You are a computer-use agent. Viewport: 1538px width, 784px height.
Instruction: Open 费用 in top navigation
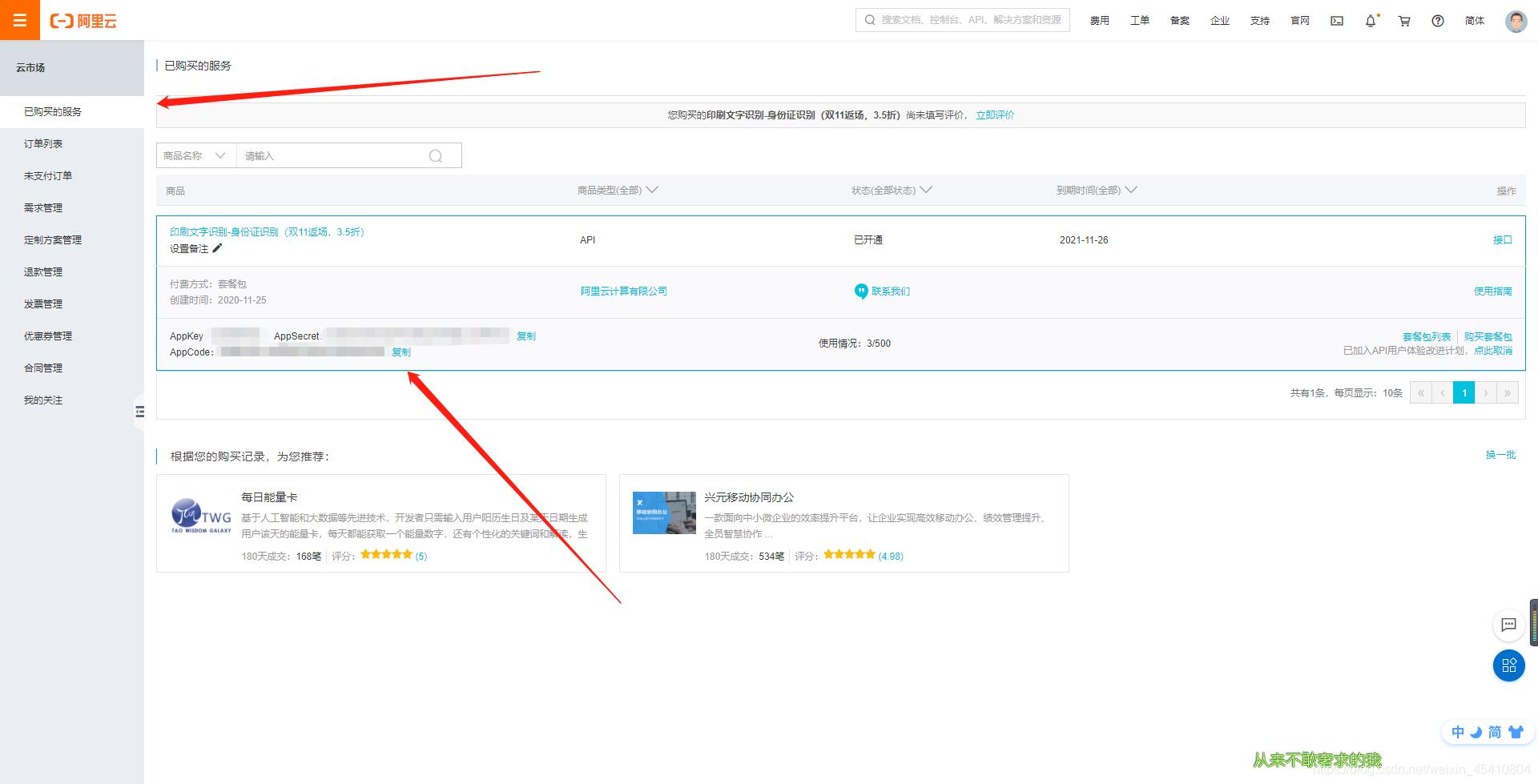coord(1100,21)
